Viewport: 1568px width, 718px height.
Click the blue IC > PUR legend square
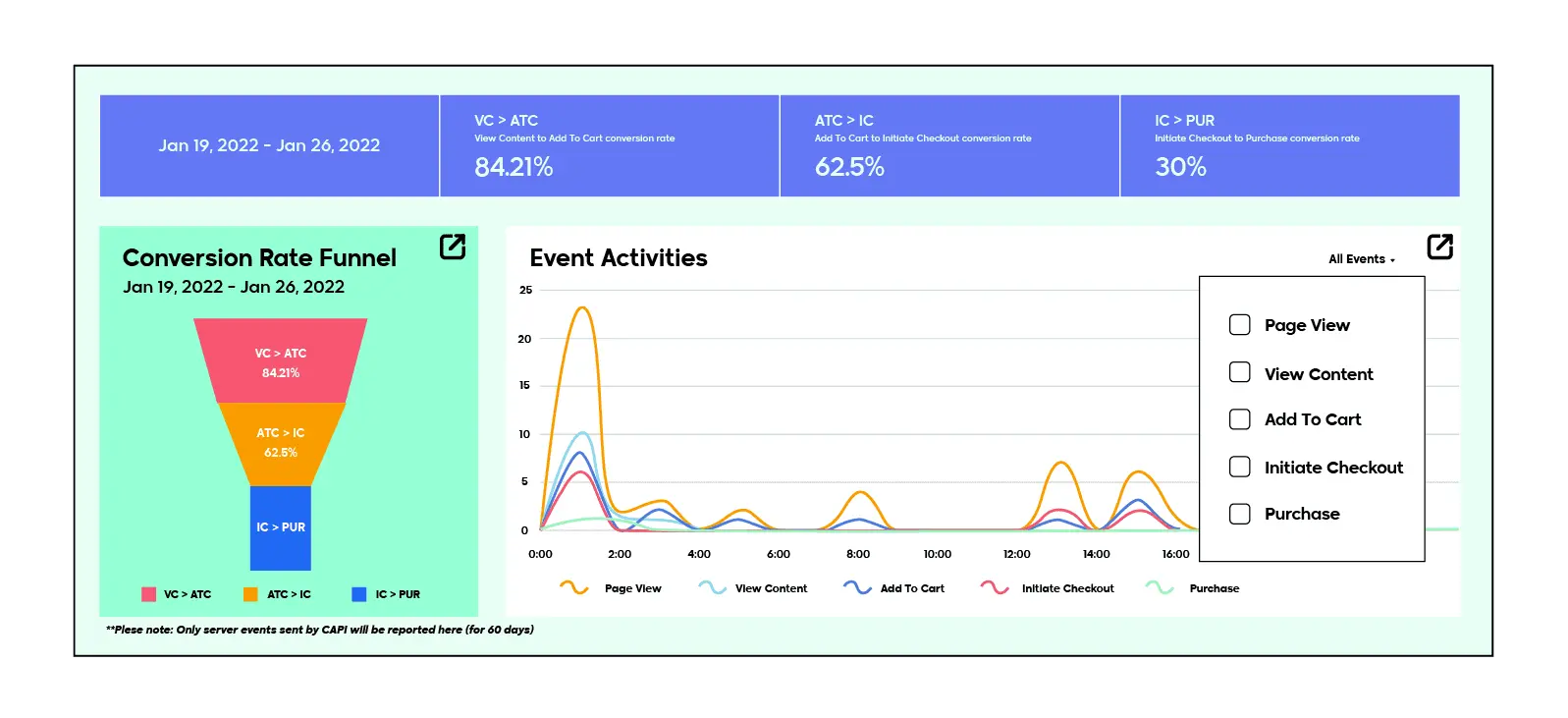[x=358, y=594]
